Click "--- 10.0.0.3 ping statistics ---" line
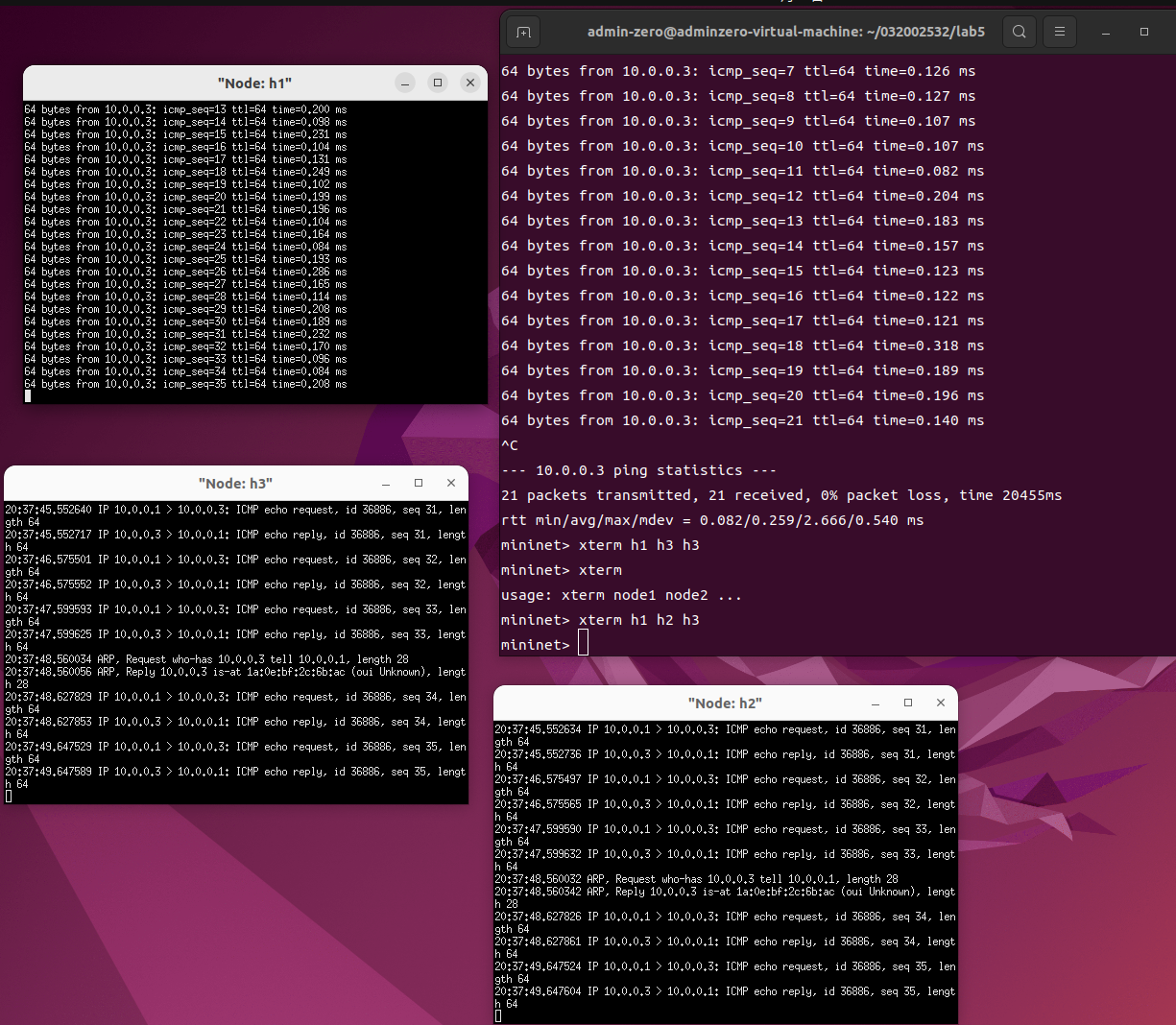 638,470
